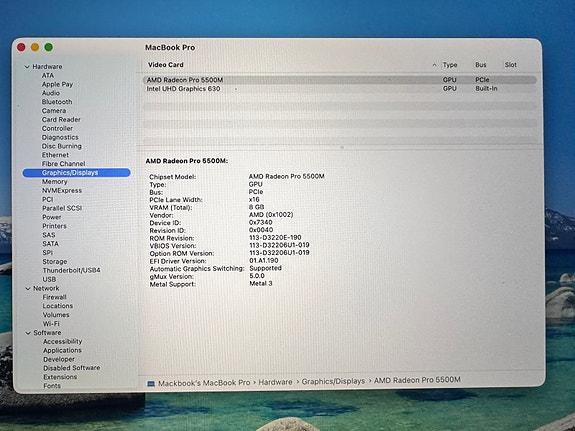
Task: Click Hardware in the bottom path bar
Action: [x=275, y=382]
